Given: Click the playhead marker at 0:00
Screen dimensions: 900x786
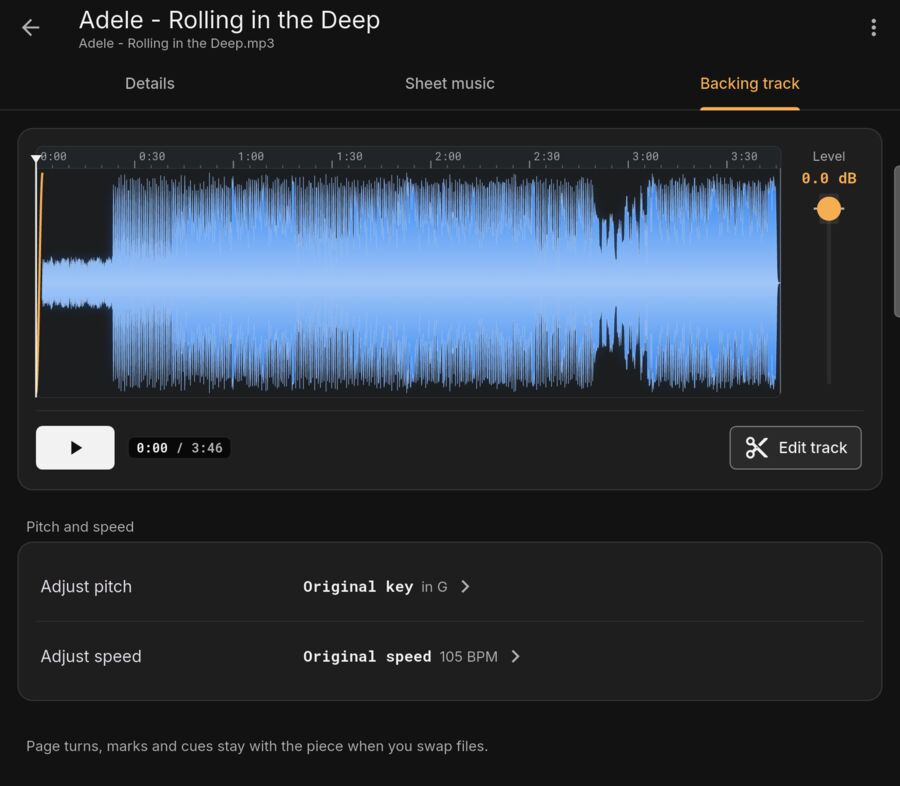Looking at the screenshot, I should (x=36, y=158).
